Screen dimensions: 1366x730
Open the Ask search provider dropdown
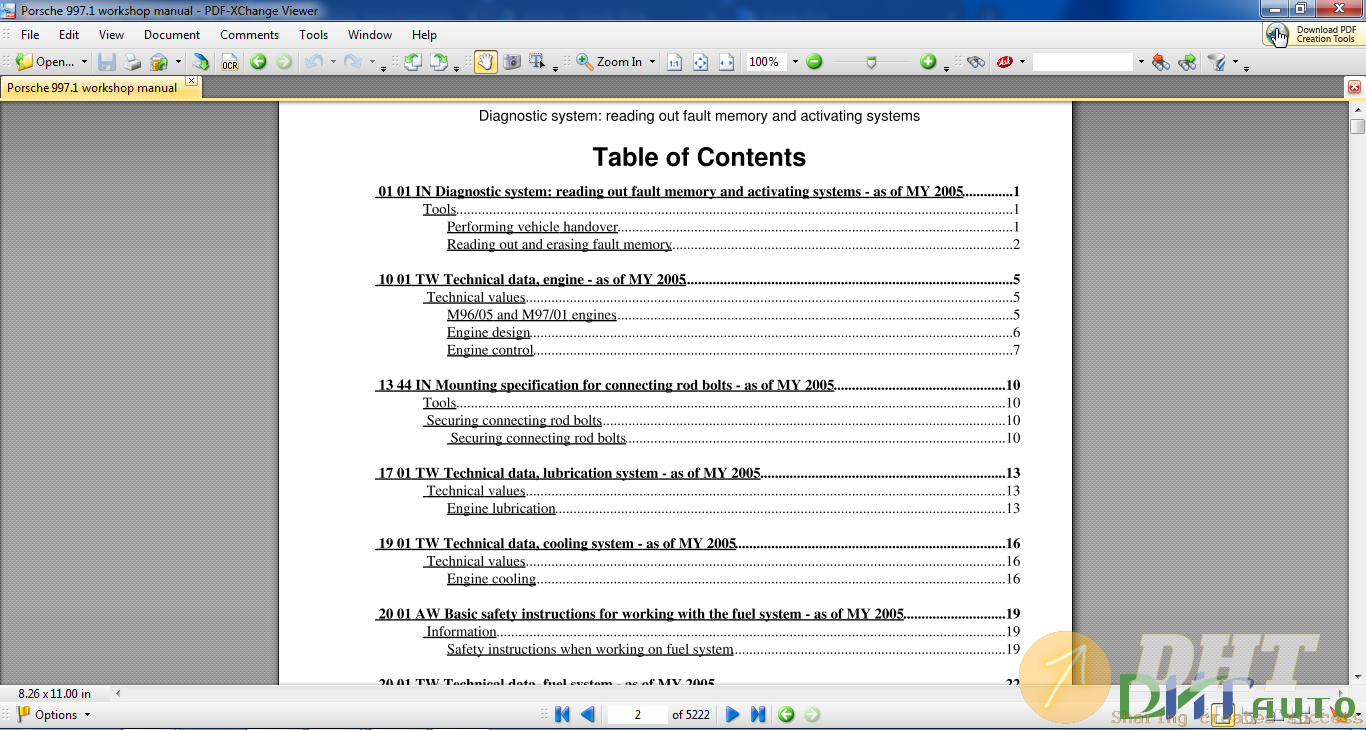click(x=1022, y=62)
